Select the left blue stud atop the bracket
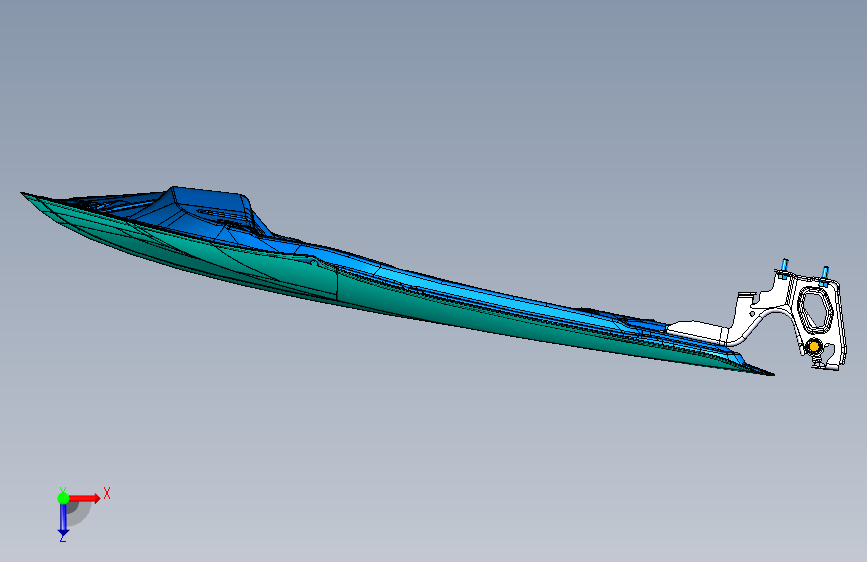867x562 pixels. click(x=784, y=265)
